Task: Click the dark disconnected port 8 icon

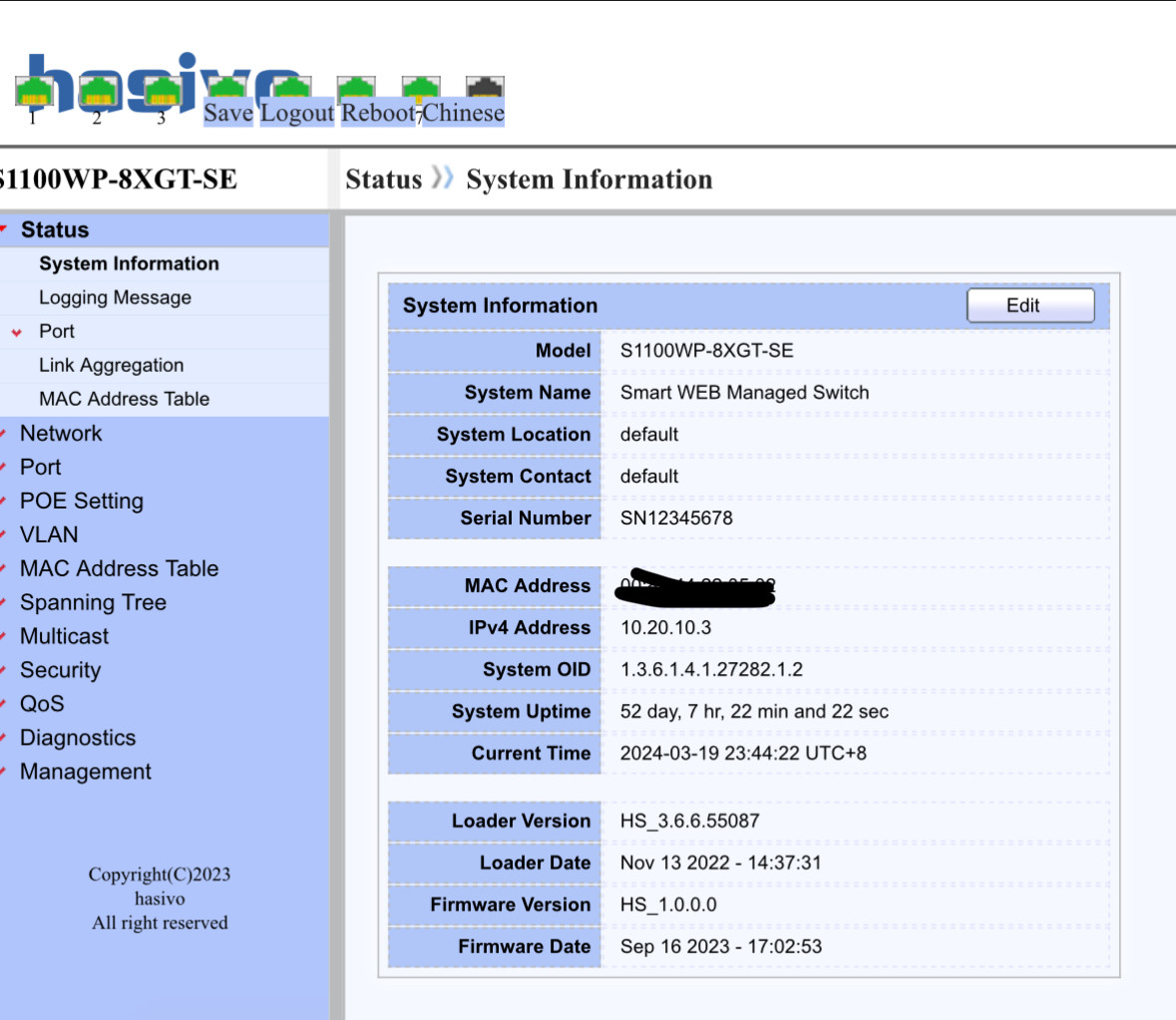Action: point(485,87)
